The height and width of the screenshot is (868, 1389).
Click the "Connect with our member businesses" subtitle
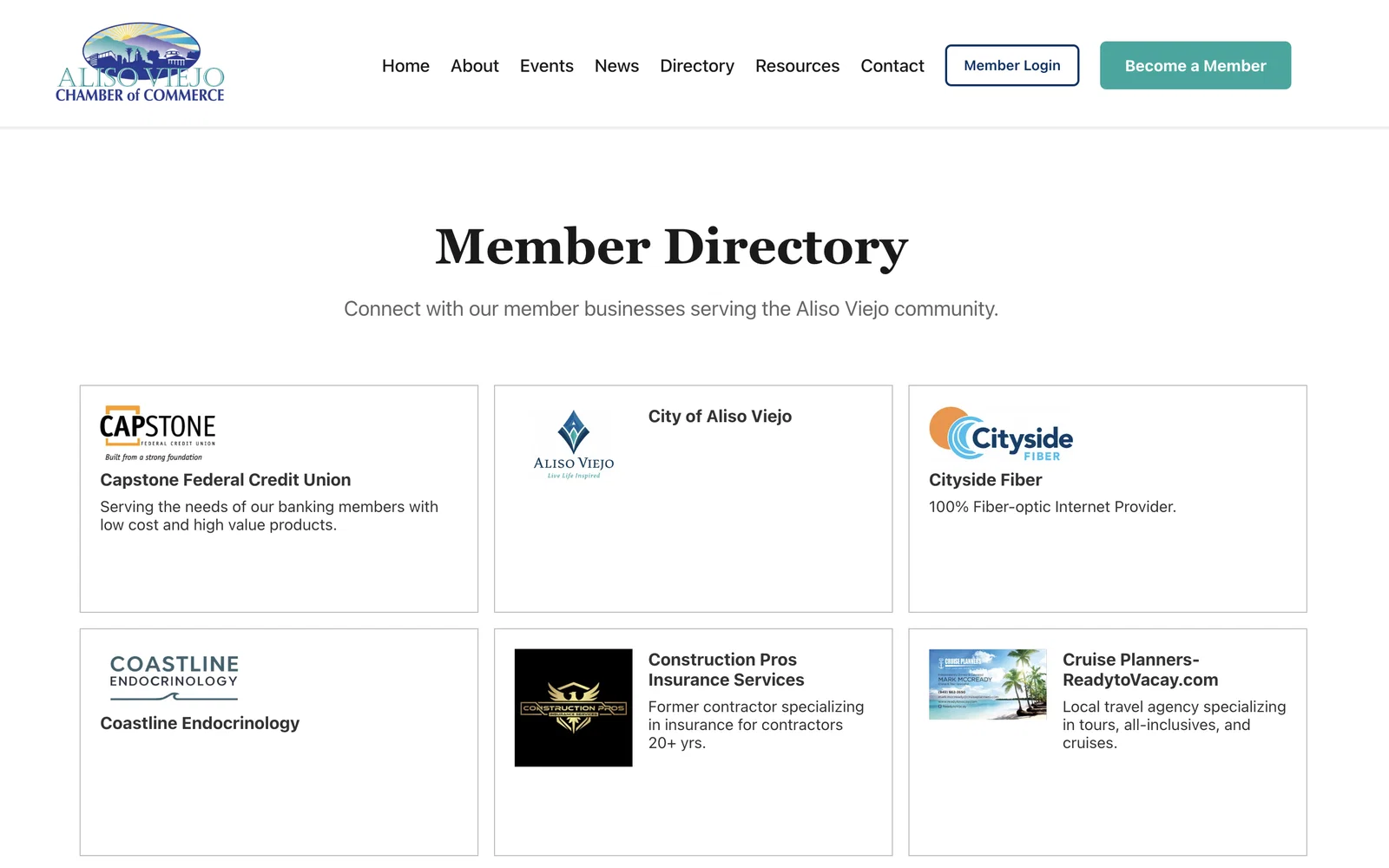point(671,309)
